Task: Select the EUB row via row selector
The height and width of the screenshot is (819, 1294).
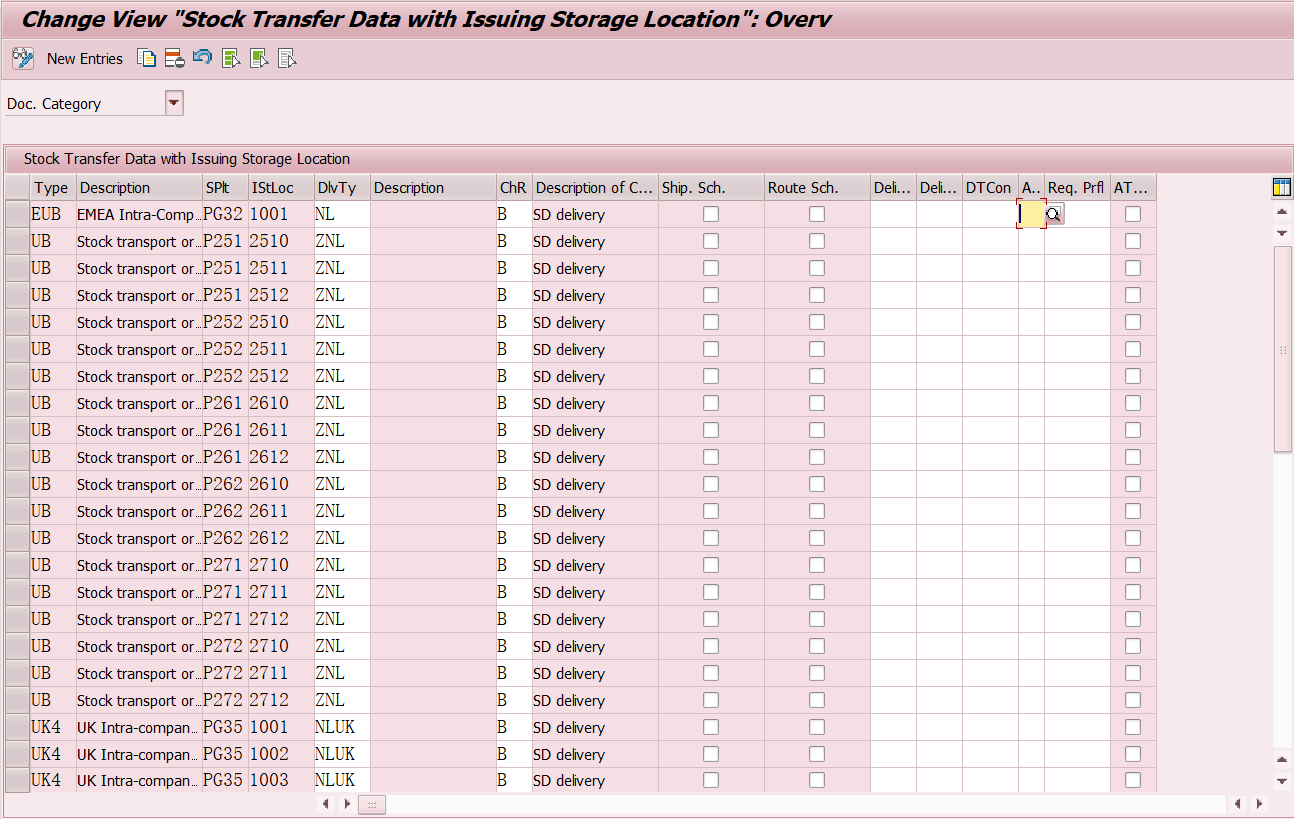Action: click(17, 214)
